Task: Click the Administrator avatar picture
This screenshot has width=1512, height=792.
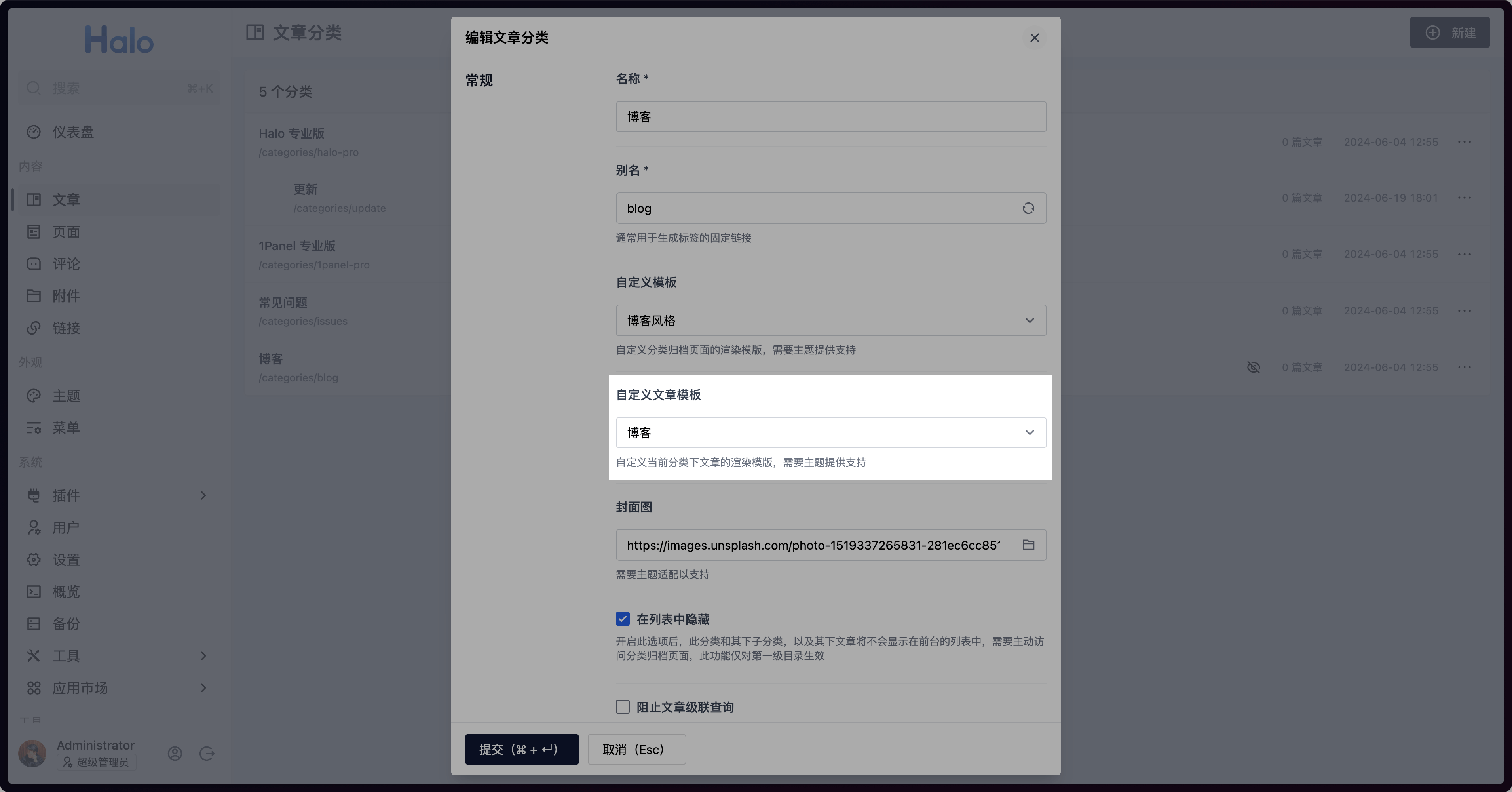Action: coord(32,753)
